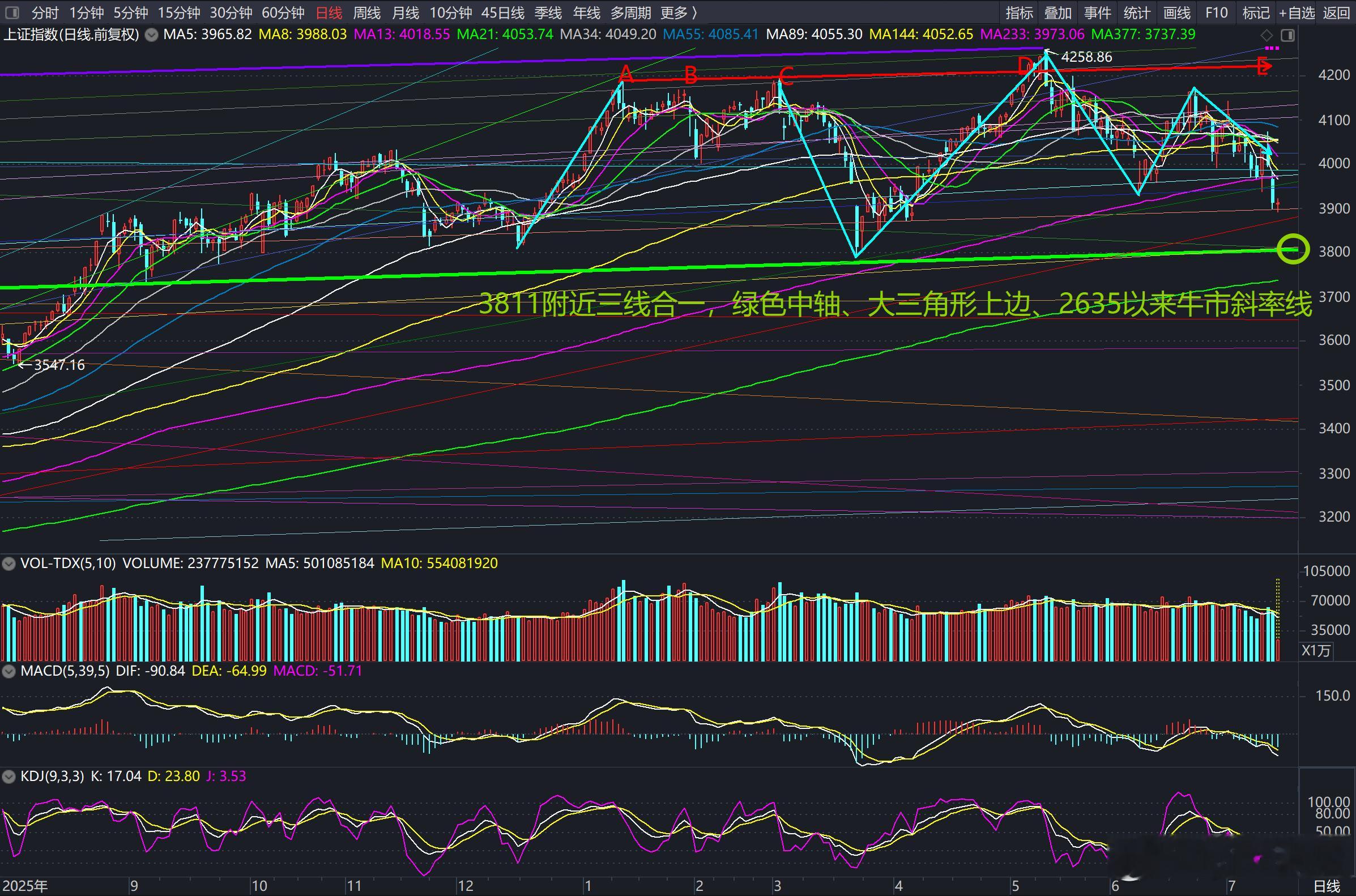The width and height of the screenshot is (1356, 896).
Task: Click the 3547.16 low price label
Action: (59, 365)
